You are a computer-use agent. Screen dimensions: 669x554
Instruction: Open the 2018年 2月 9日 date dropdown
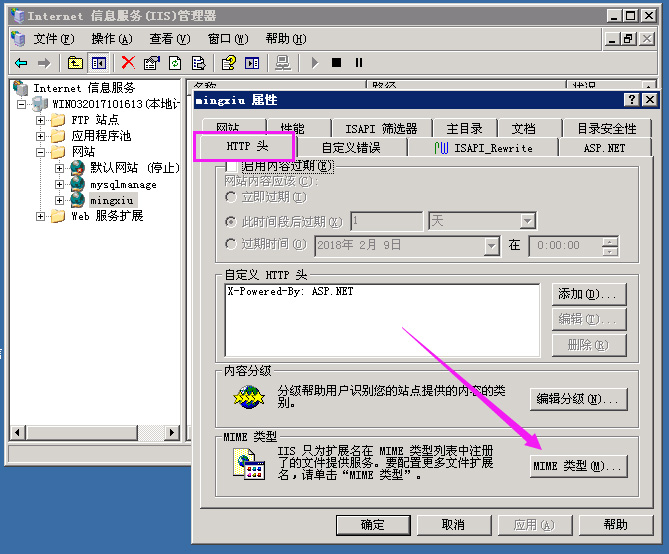point(491,246)
